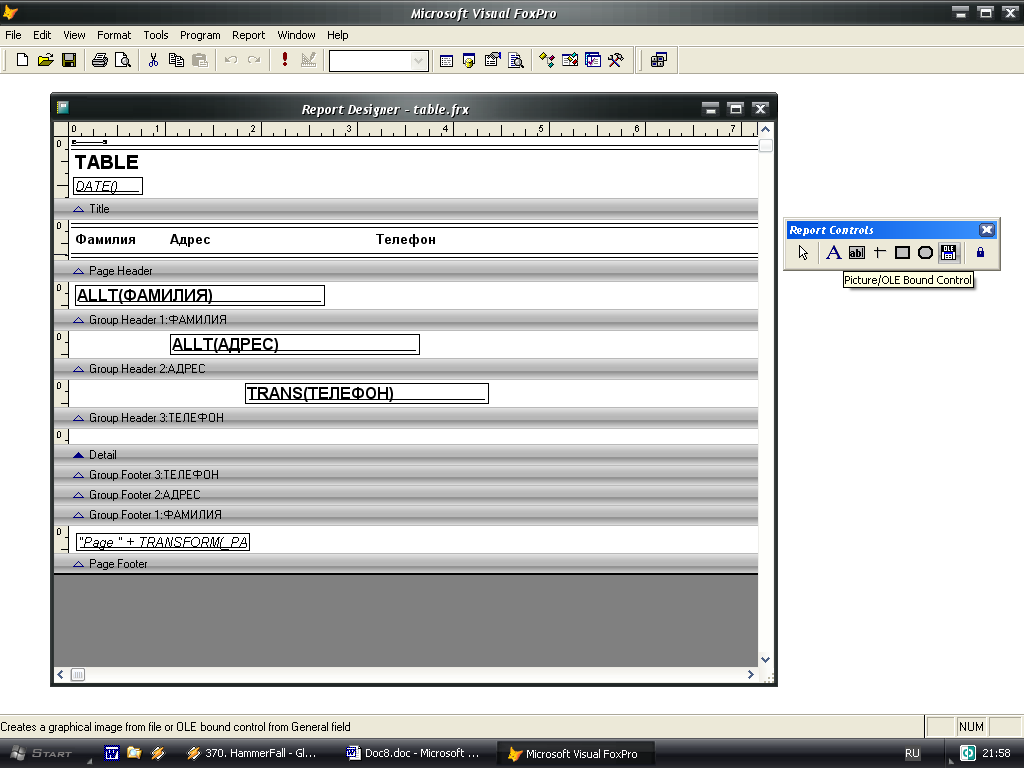Click the Group Header 2:АДРЕС band triangle

(78, 369)
